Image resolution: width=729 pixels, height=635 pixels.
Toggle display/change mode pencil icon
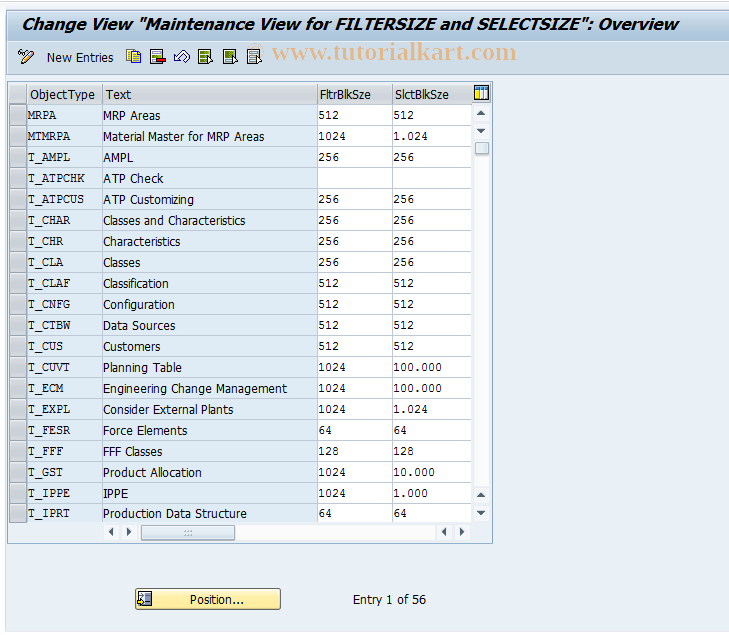click(x=26, y=57)
